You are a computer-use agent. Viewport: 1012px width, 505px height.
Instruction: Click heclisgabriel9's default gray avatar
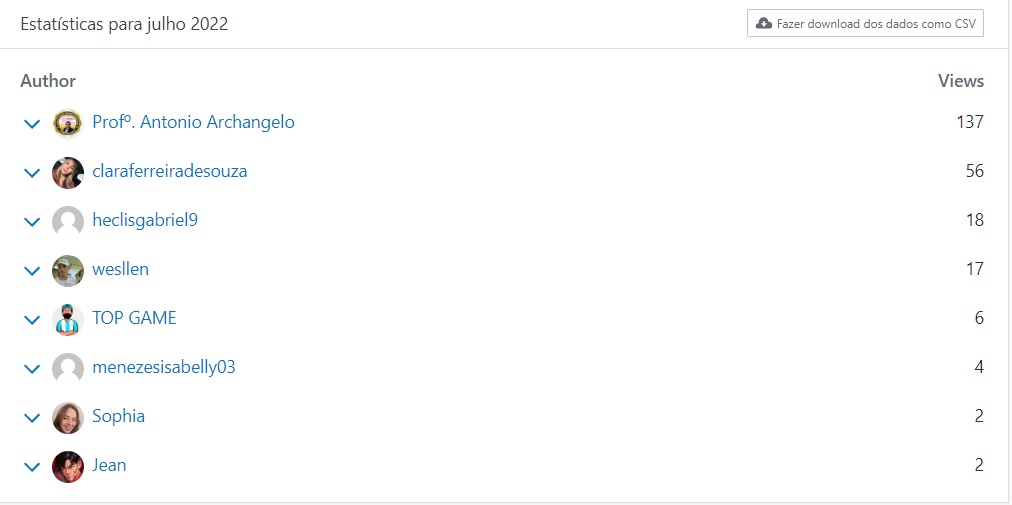click(67, 221)
